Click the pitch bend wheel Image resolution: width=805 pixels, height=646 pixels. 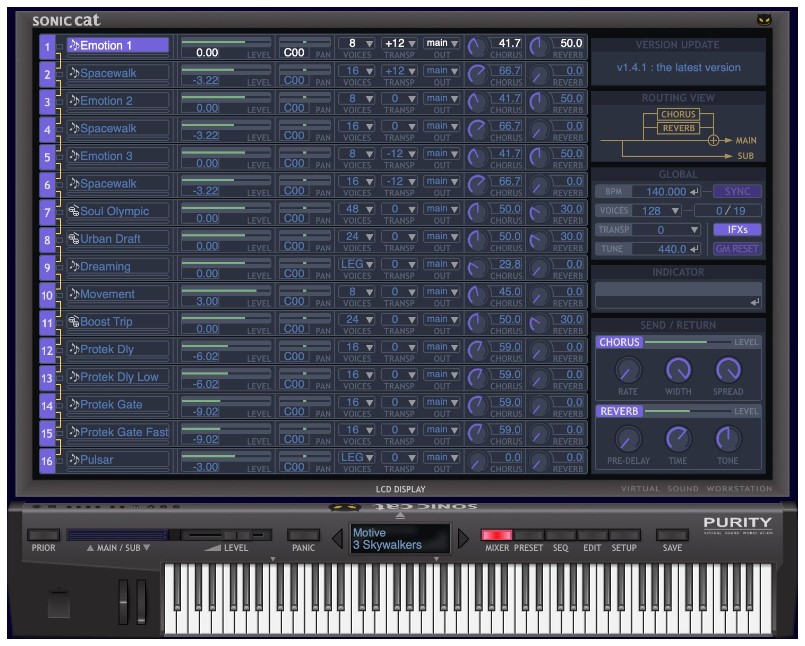coord(123,601)
